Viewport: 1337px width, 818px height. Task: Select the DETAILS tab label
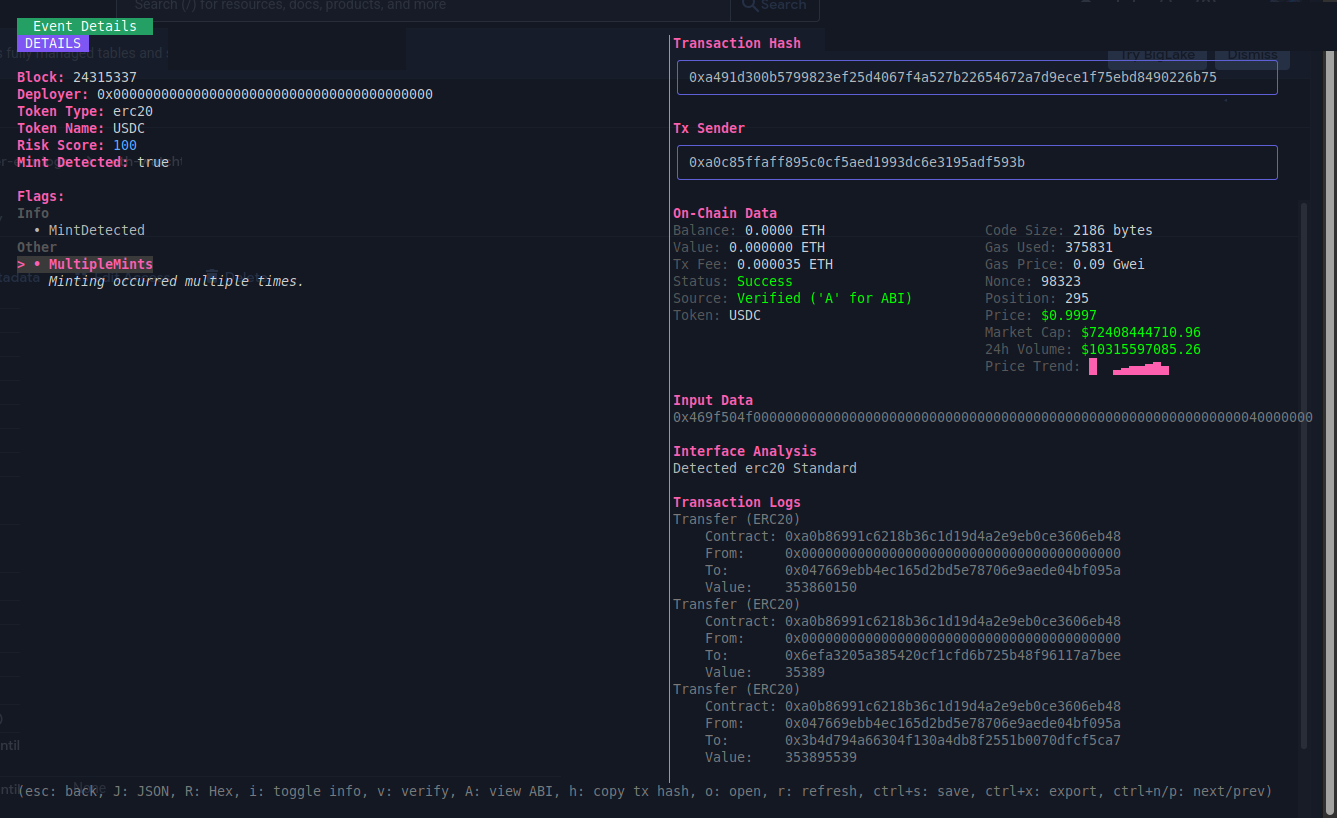pyautogui.click(x=53, y=43)
